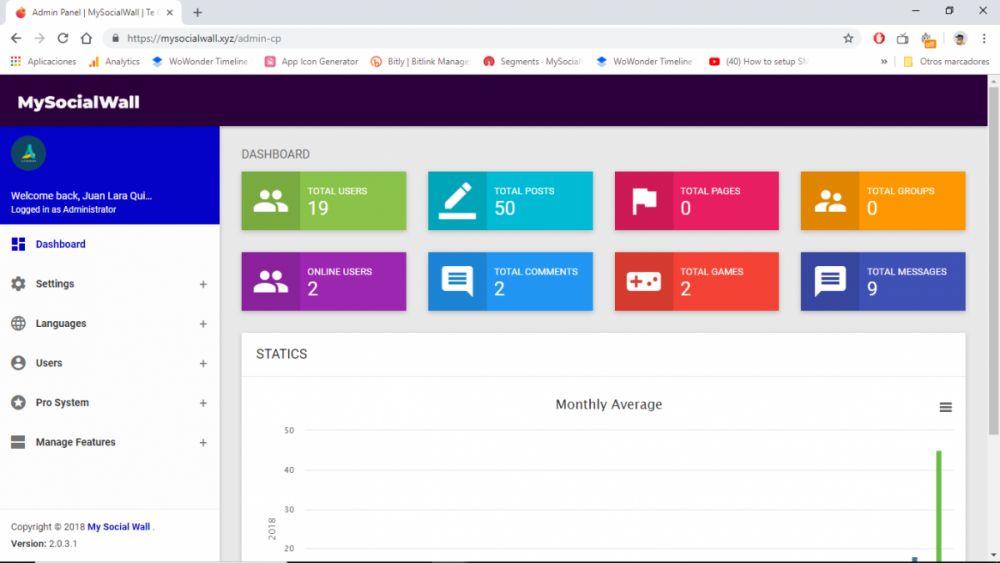Expand the Settings menu plus sign
1000x563 pixels.
pos(203,284)
